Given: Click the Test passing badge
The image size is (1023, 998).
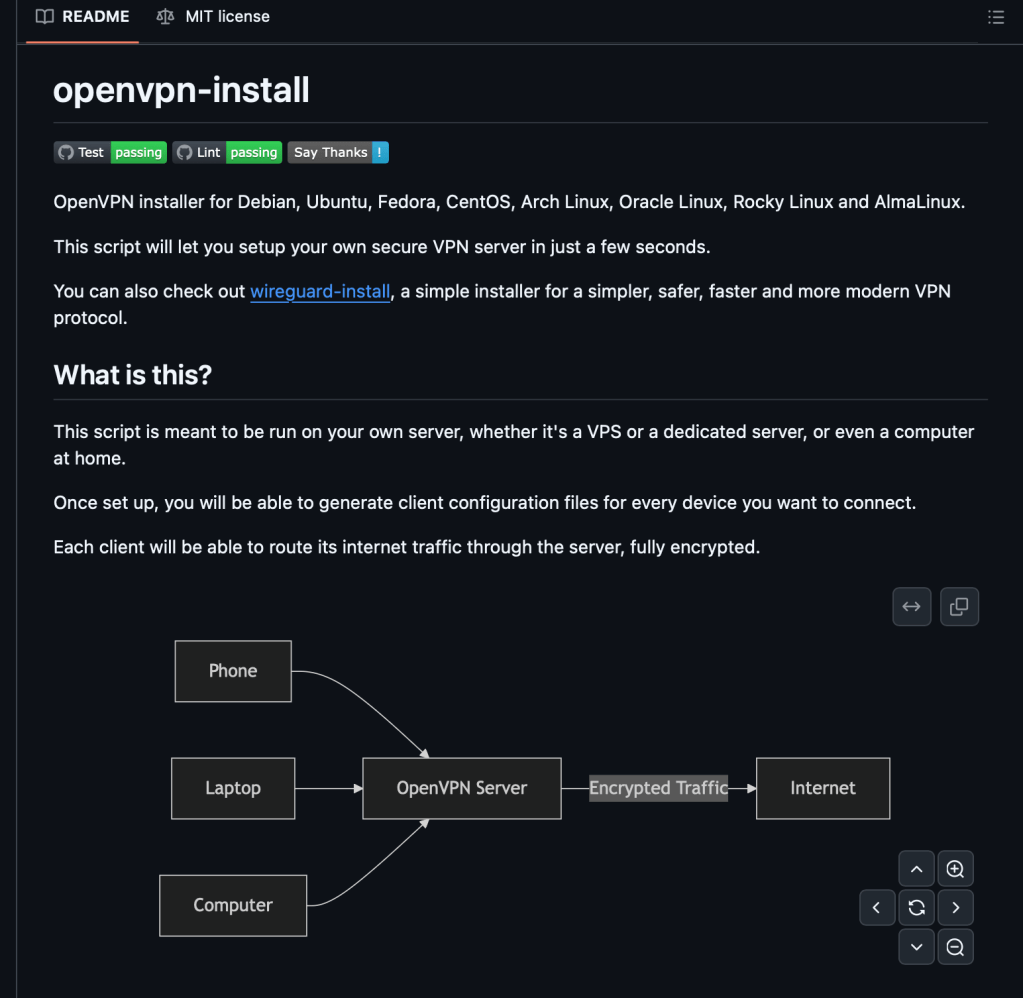Looking at the screenshot, I should click(109, 152).
